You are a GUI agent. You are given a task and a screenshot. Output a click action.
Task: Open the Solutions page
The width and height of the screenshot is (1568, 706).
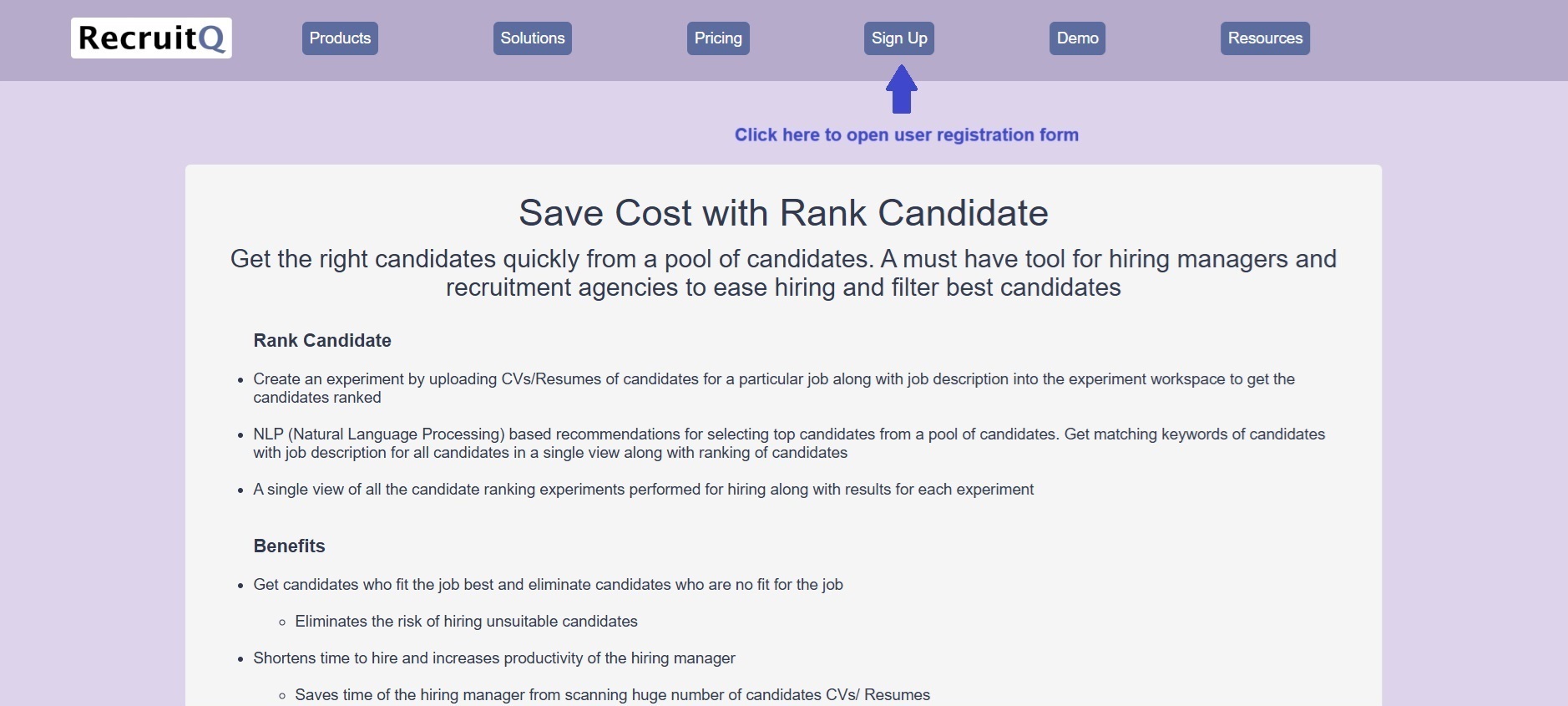[x=533, y=38]
